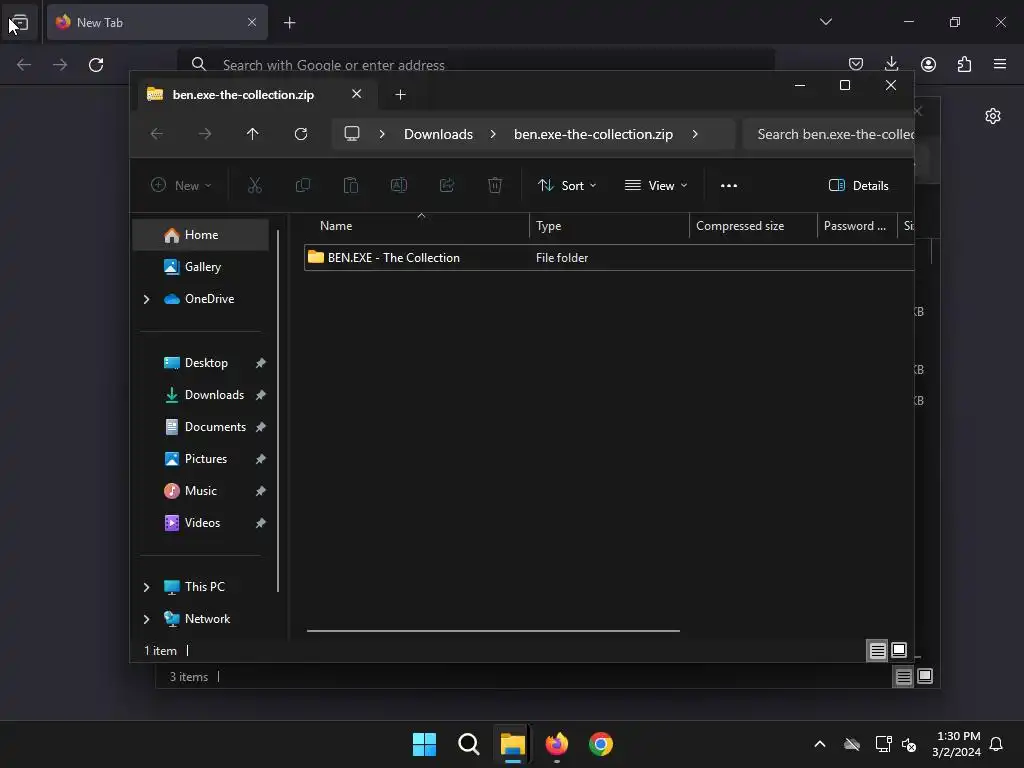
Task: Open Firefox extensions puzzle icon
Action: 964,64
